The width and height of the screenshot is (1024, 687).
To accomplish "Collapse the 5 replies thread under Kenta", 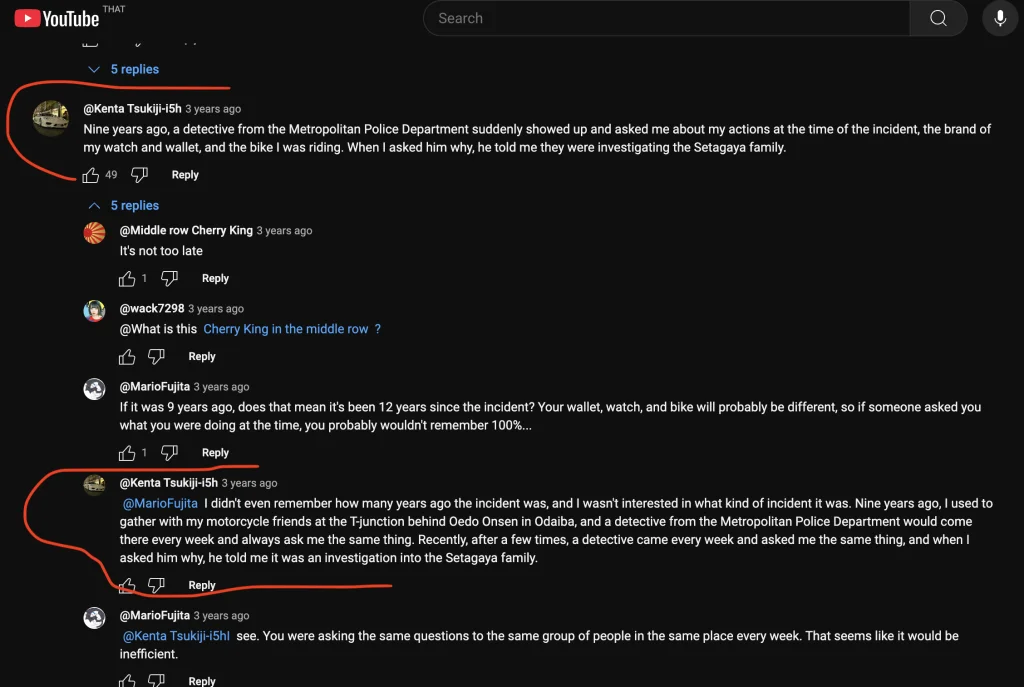I will tap(124, 205).
